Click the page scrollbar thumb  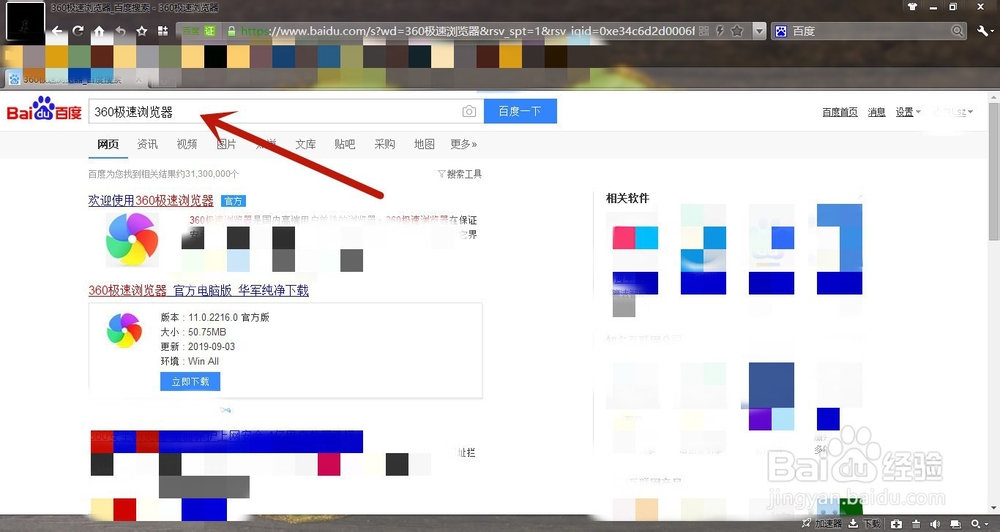pyautogui.click(x=994, y=172)
